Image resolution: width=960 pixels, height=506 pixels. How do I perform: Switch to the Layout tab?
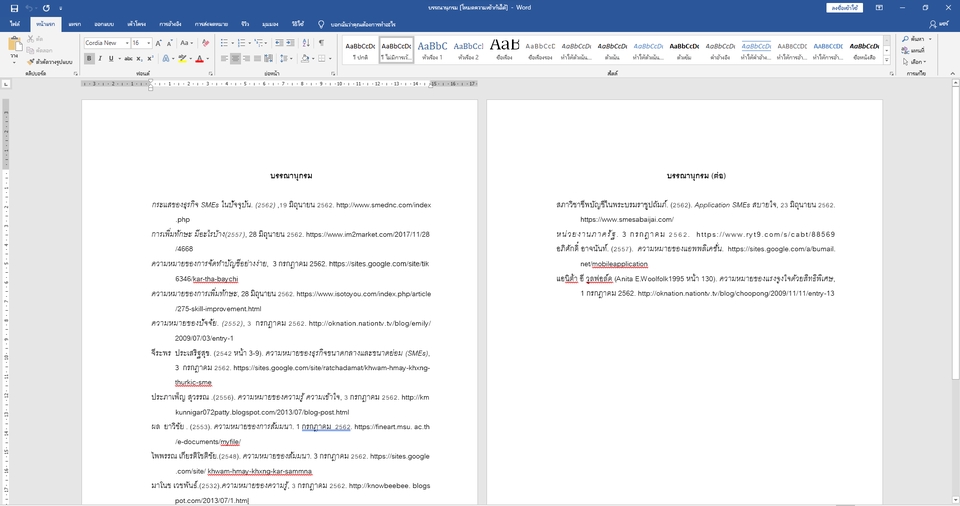(137, 25)
